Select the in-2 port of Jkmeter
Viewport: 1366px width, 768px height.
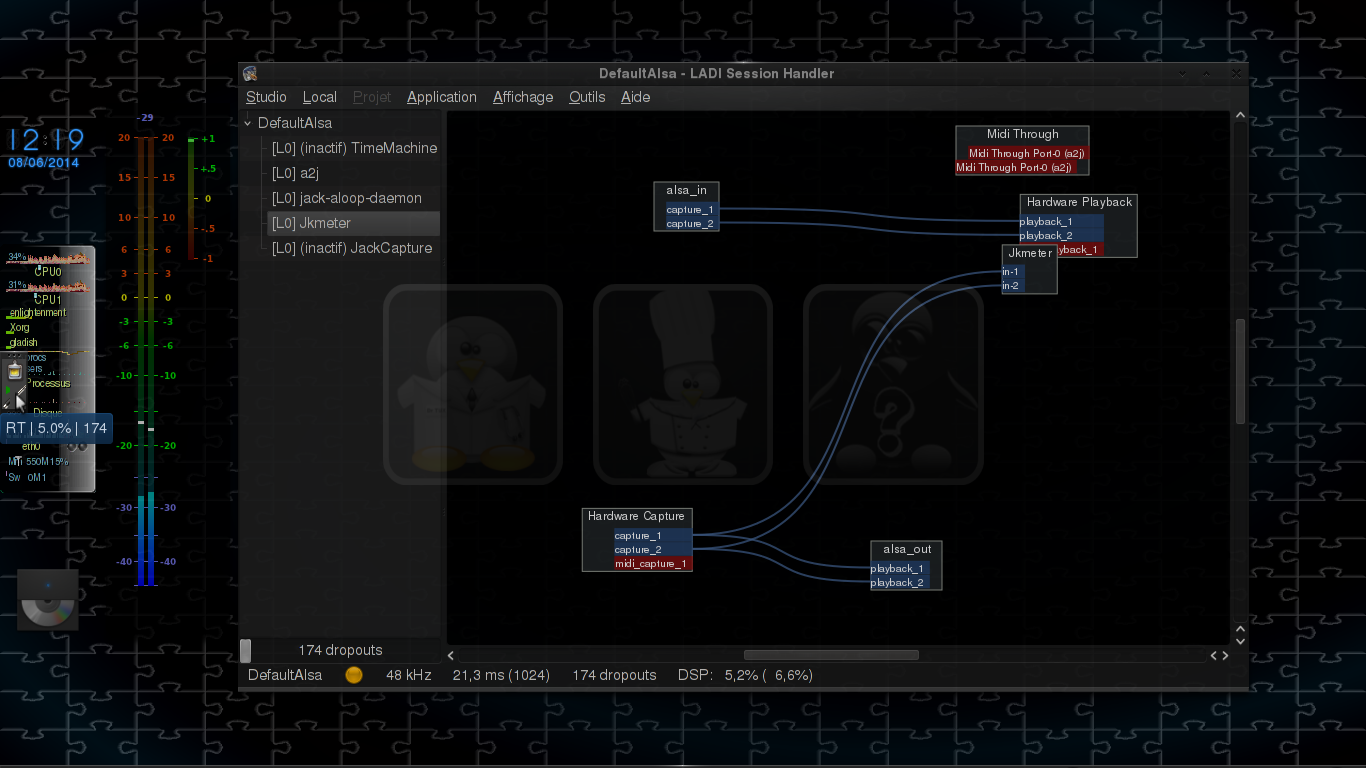(1013, 286)
